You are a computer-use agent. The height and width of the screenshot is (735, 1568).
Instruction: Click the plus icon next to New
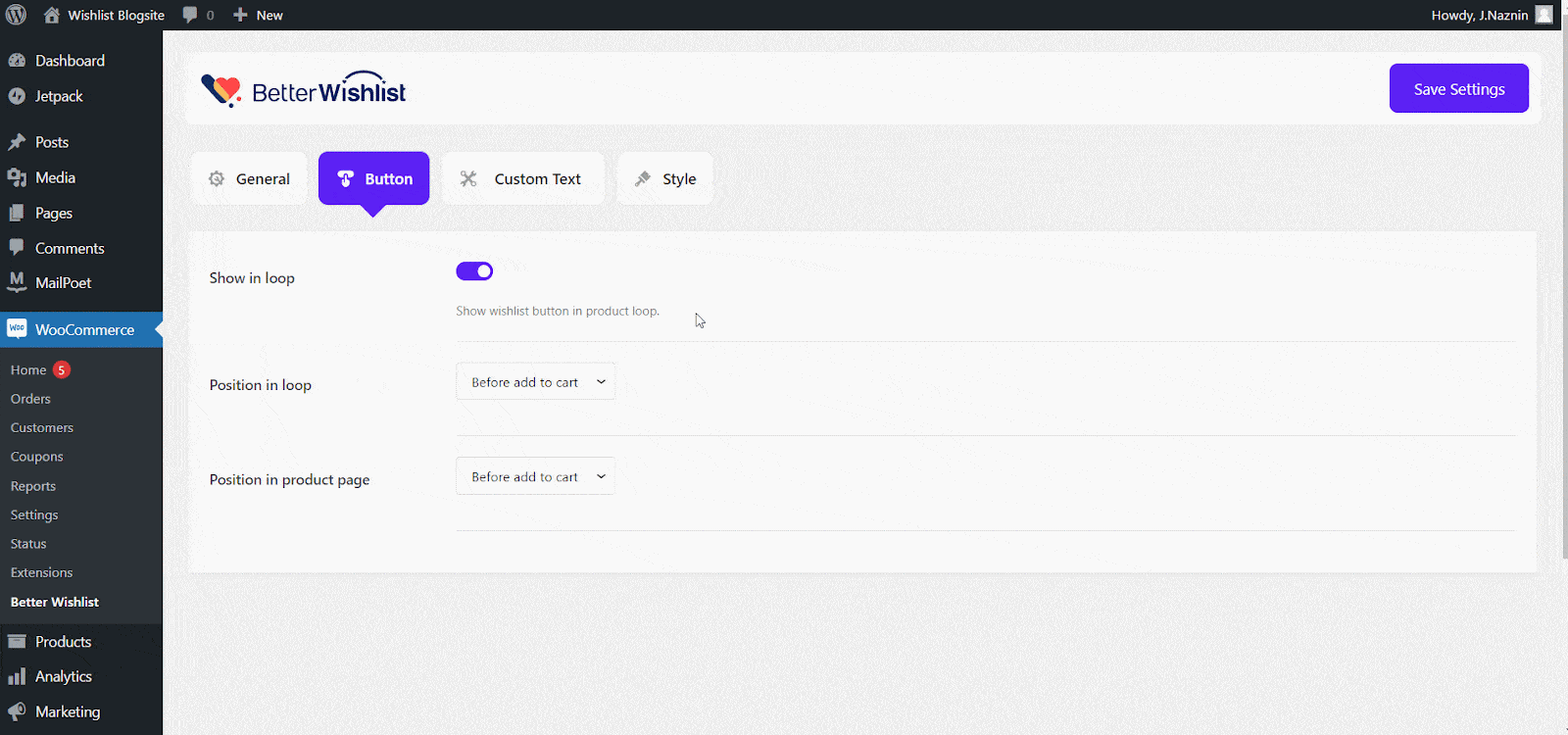240,15
